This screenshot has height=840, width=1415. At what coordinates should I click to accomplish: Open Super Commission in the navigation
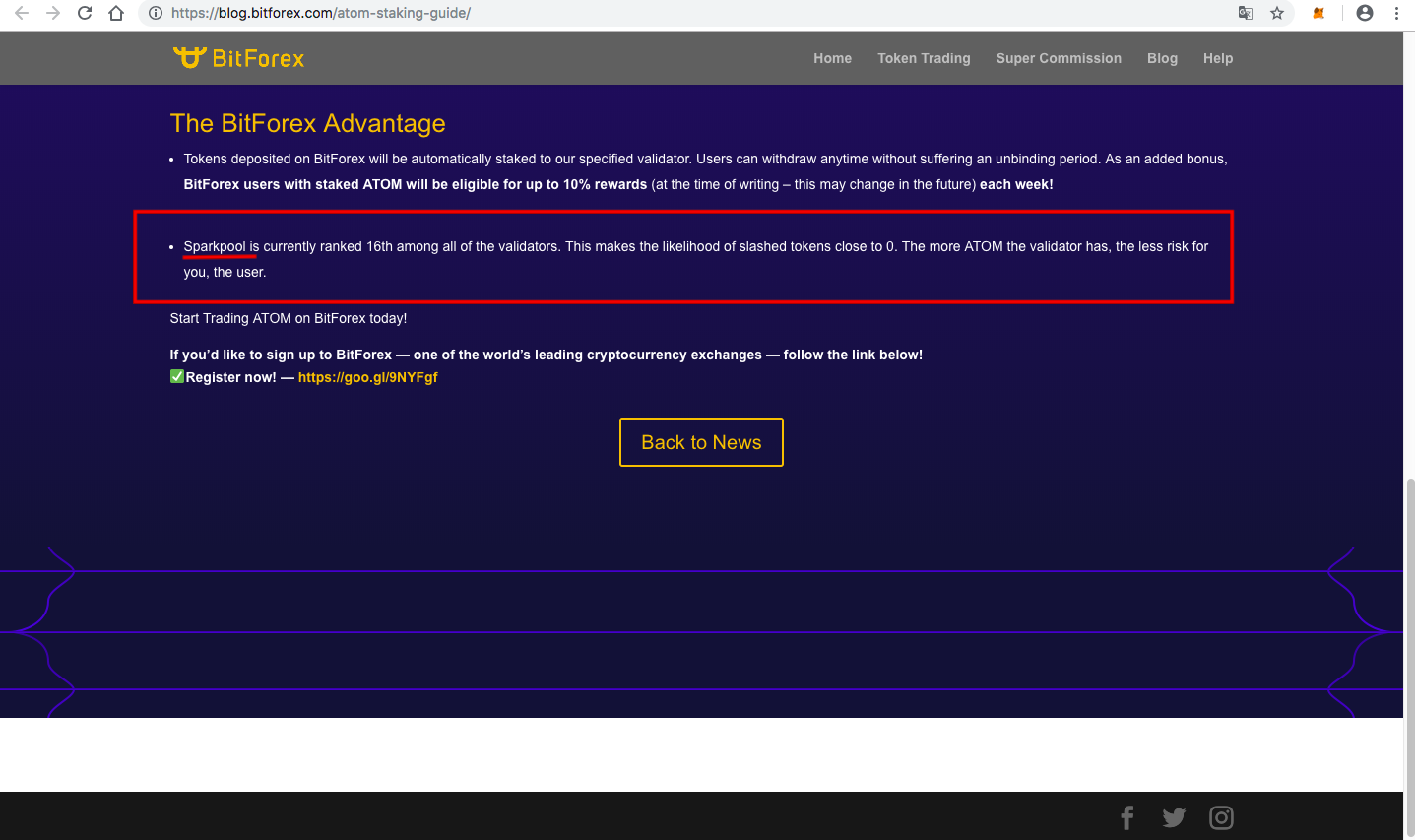(1059, 58)
